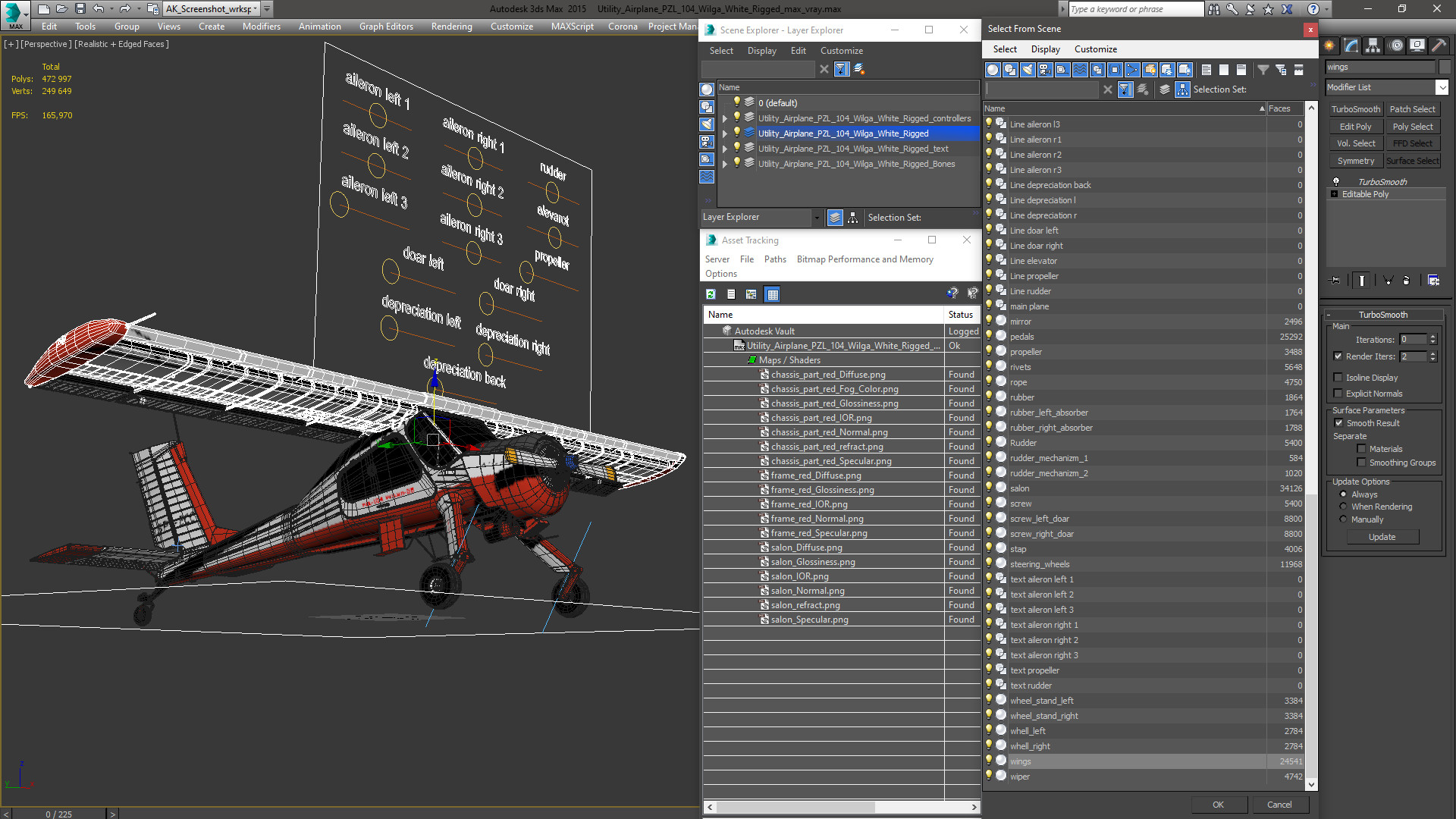Toggle Smooth Result checkbox
The image size is (1456, 819).
(x=1338, y=423)
